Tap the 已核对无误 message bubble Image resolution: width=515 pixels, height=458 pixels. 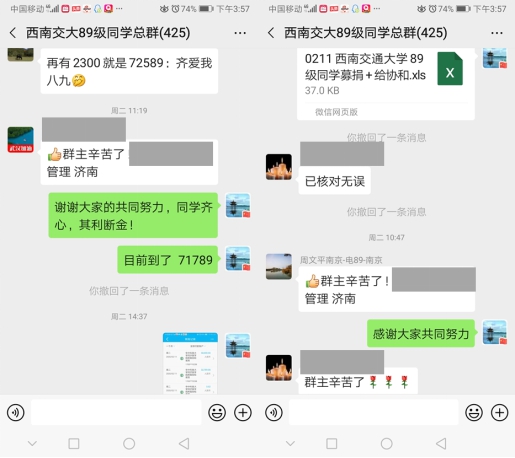click(x=335, y=181)
